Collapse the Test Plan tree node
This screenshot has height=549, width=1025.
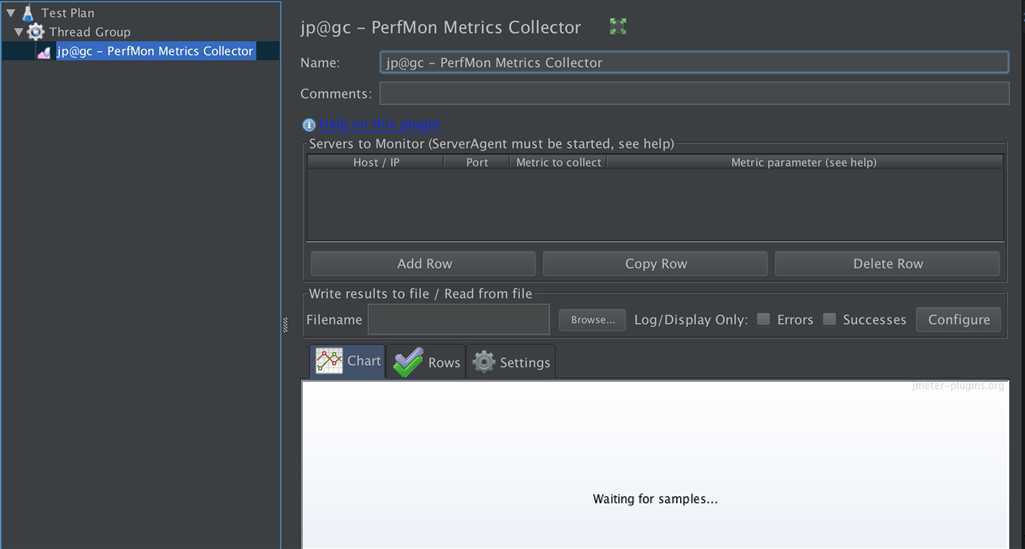click(10, 12)
